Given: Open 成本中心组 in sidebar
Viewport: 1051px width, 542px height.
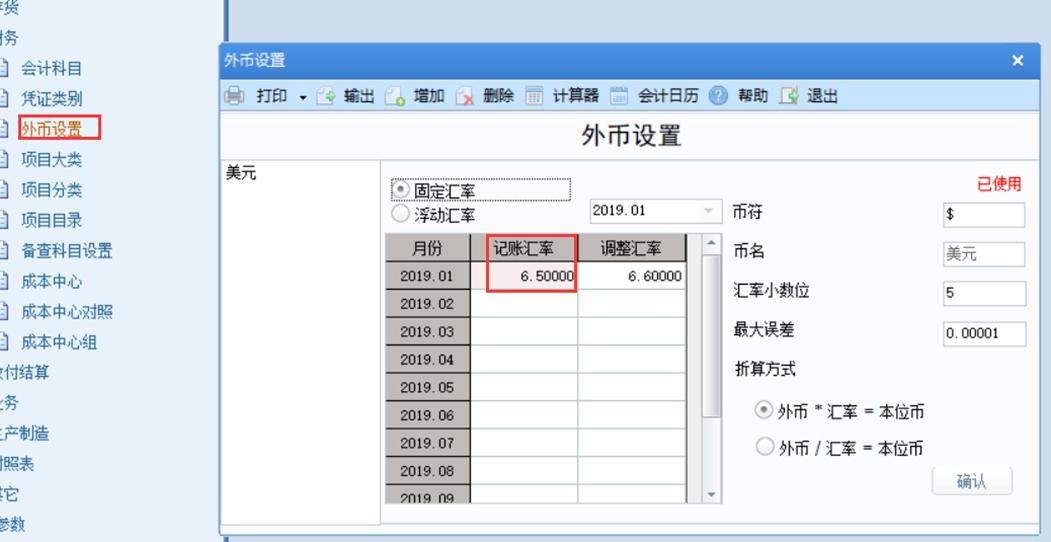Looking at the screenshot, I should (x=59, y=342).
